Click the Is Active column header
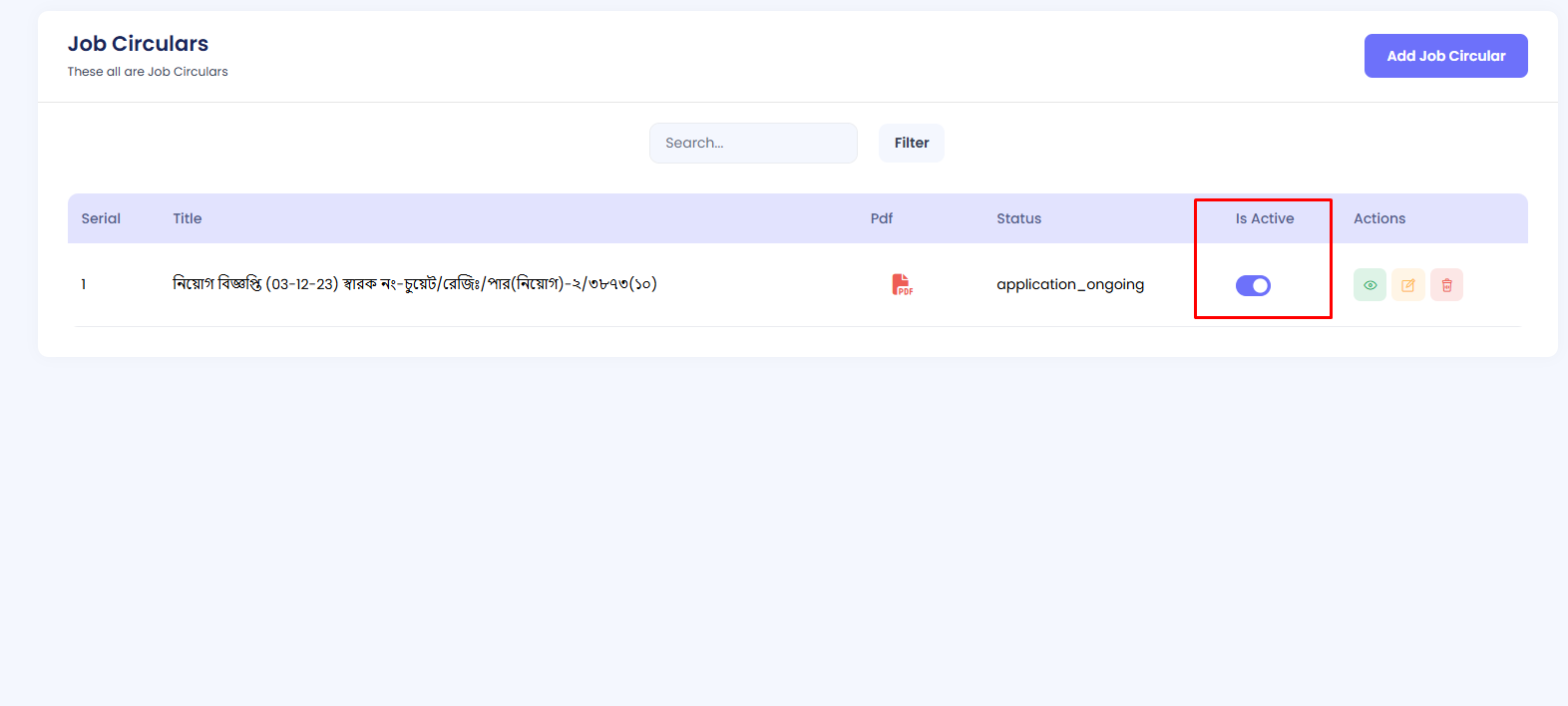 (x=1264, y=218)
